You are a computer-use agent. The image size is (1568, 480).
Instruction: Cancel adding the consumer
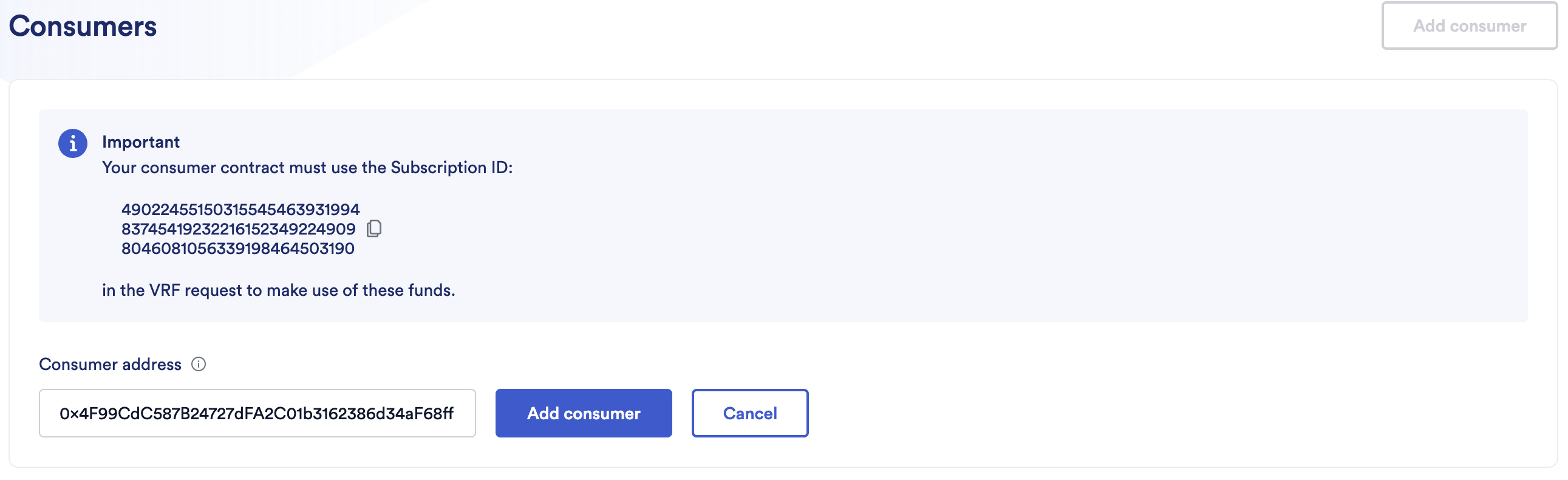click(749, 413)
